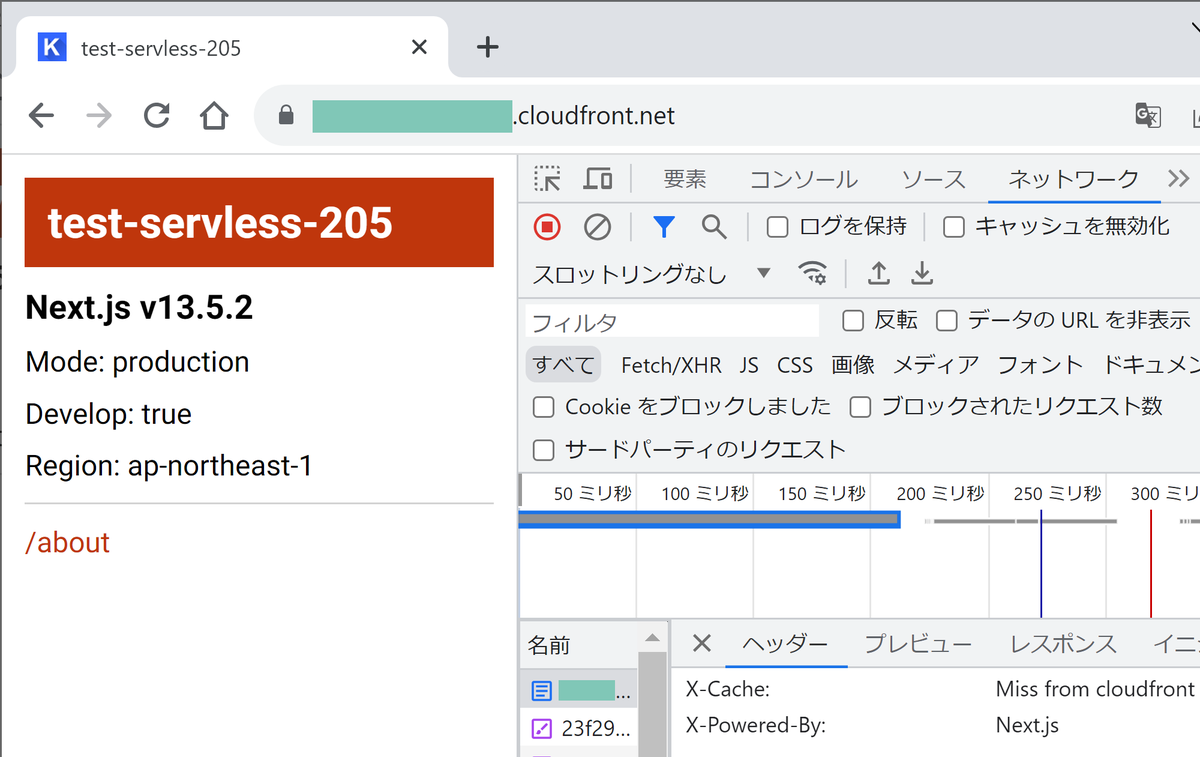
Task: Click the X-Powered-By header name
Action: (755, 726)
